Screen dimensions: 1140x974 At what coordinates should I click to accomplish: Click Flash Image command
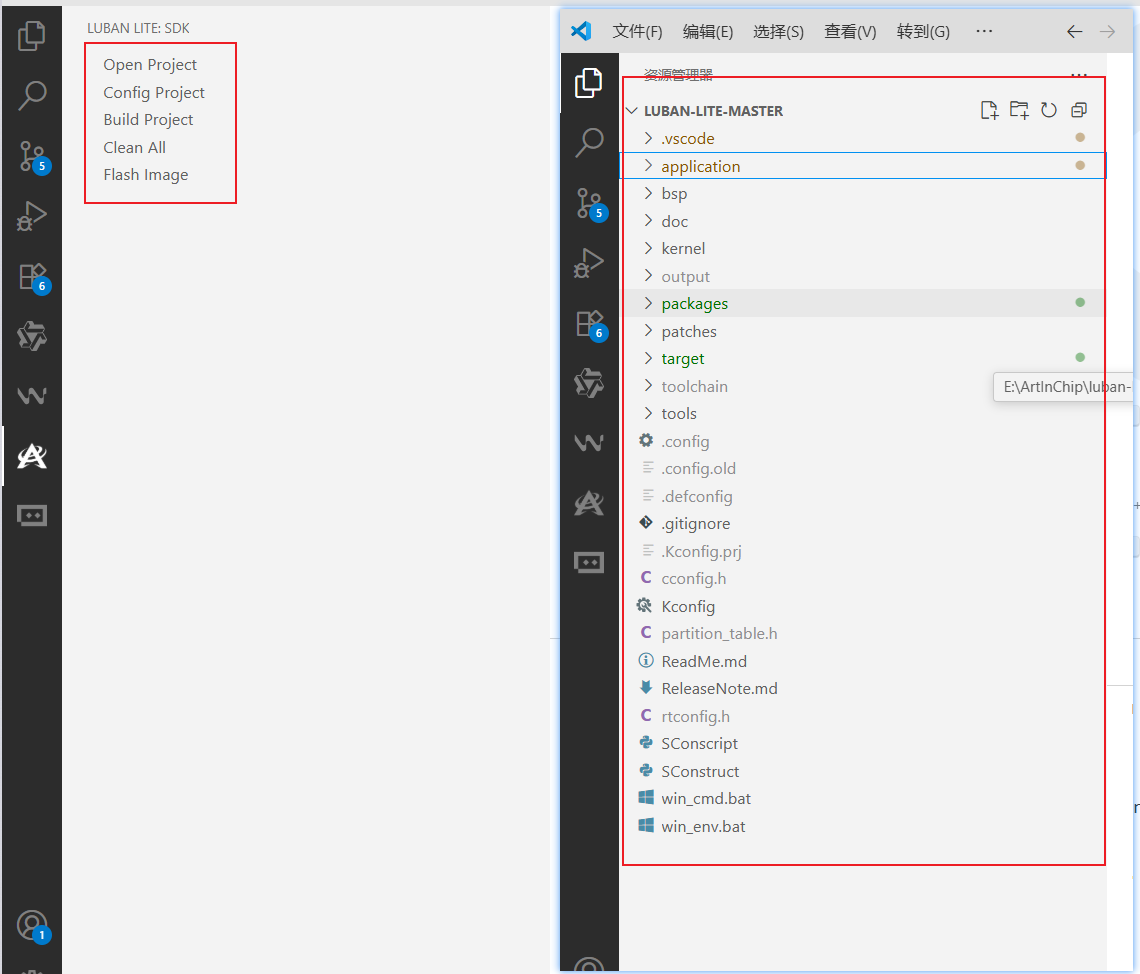tap(145, 175)
